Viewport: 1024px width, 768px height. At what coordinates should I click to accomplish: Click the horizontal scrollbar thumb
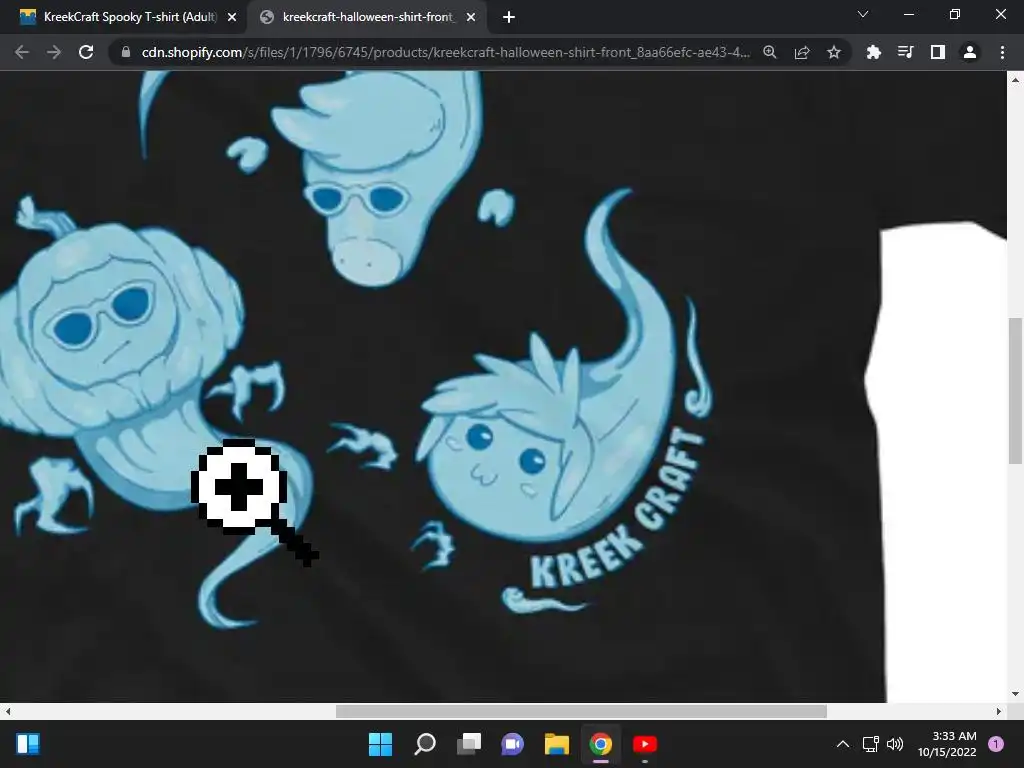coord(581,711)
